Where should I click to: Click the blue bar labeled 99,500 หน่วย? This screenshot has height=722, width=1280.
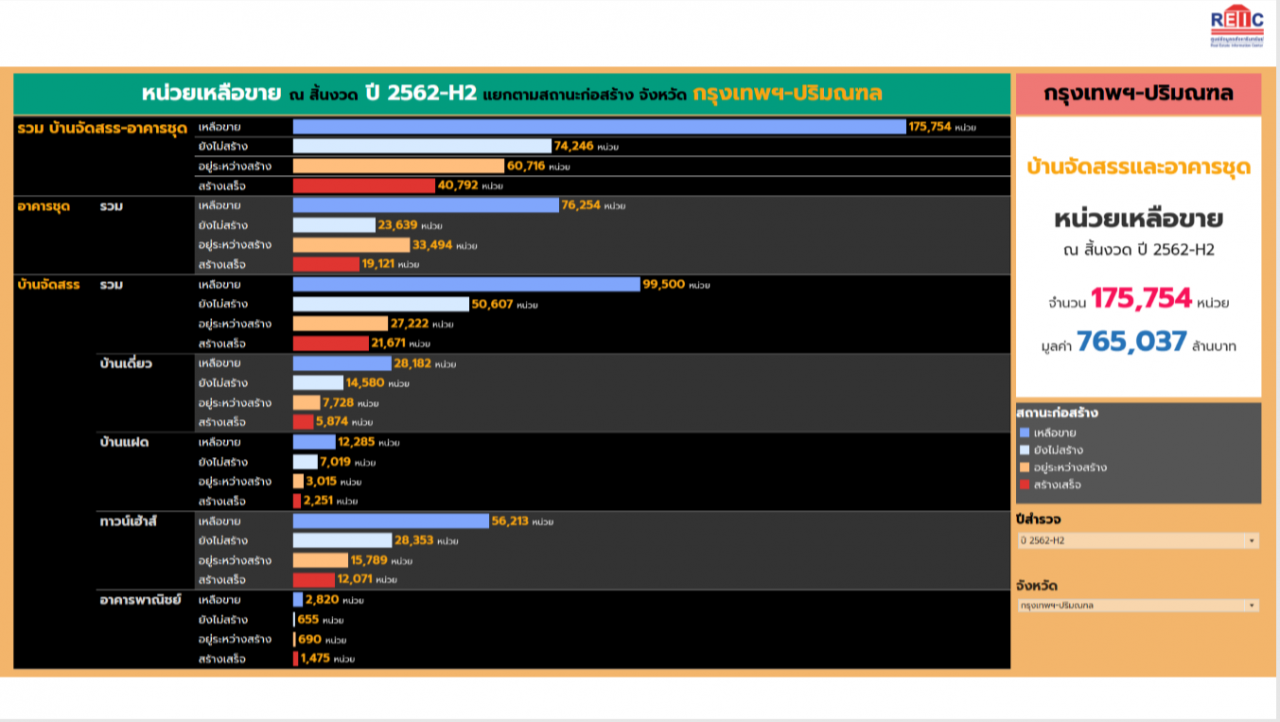(x=466, y=284)
